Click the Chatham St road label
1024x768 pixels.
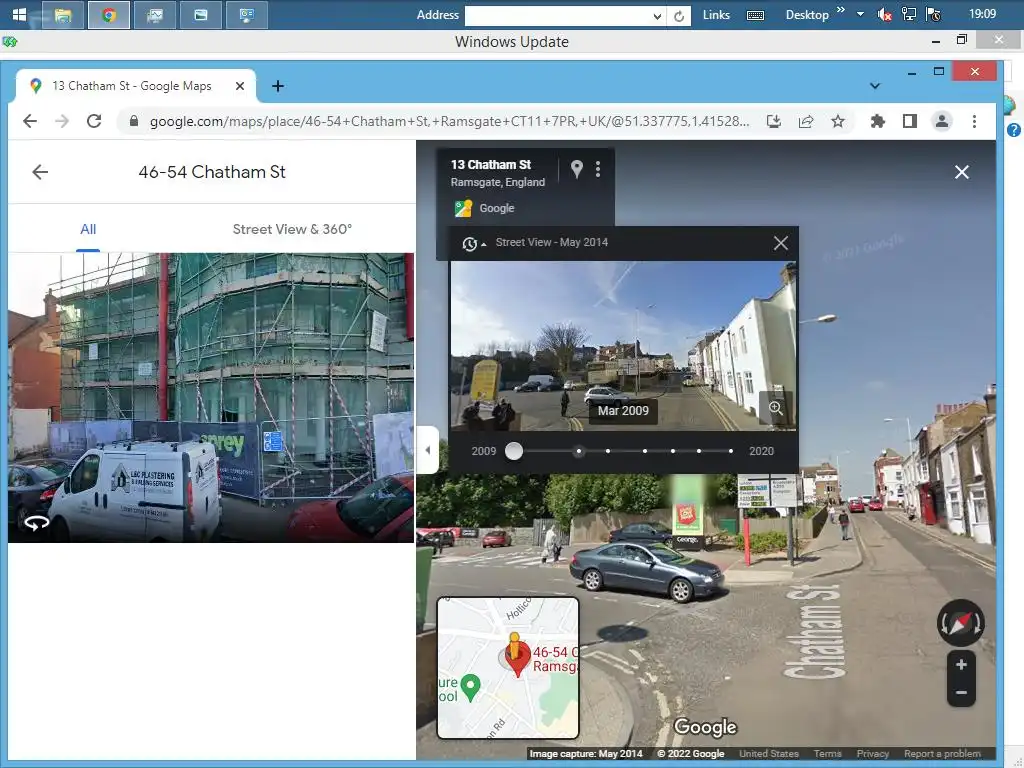click(813, 632)
